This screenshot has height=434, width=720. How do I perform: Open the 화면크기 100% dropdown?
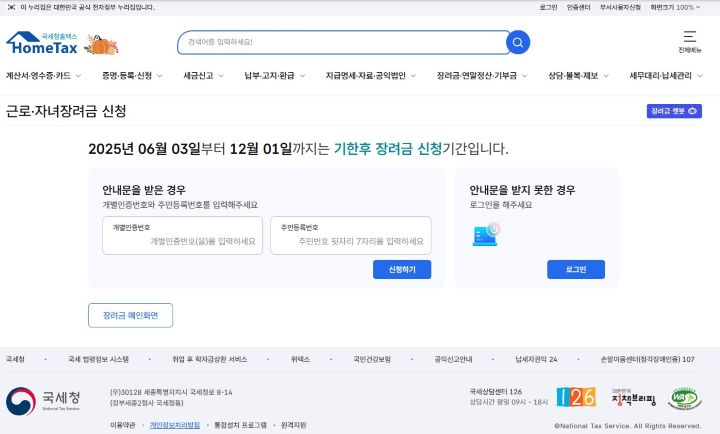pos(675,7)
